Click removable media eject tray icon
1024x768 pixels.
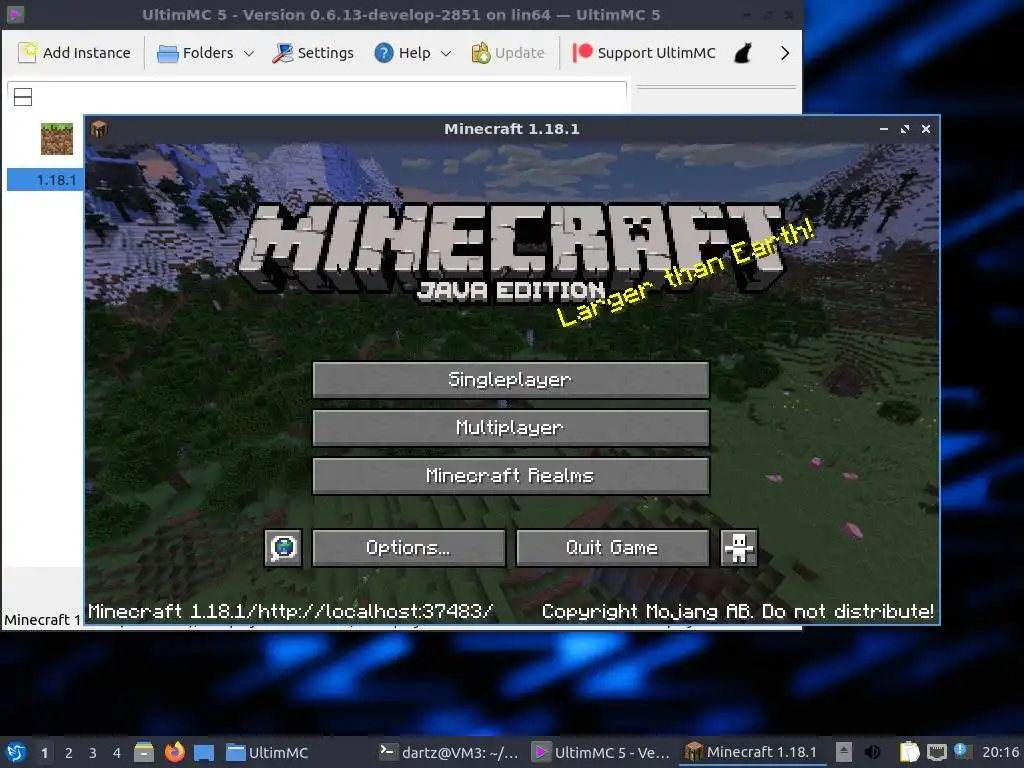[x=844, y=752]
